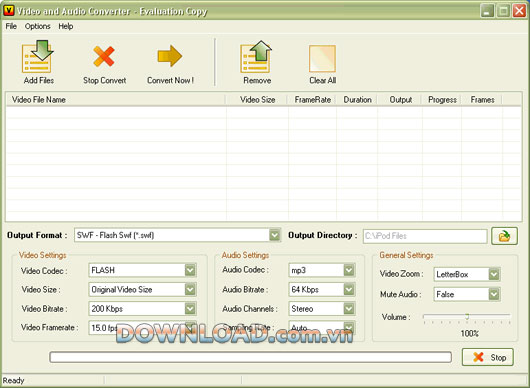The image size is (530, 388).
Task: Click the Progress column header
Action: [x=442, y=100]
